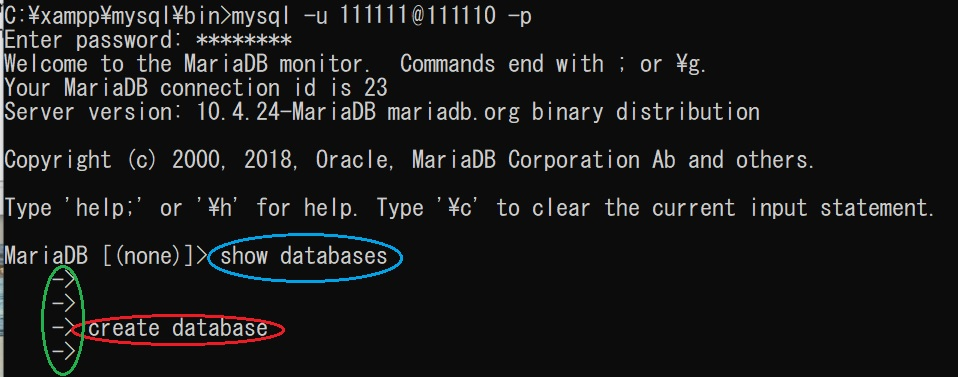Click the masked password asterisks
Viewport: 958px width, 377px height.
[244, 40]
